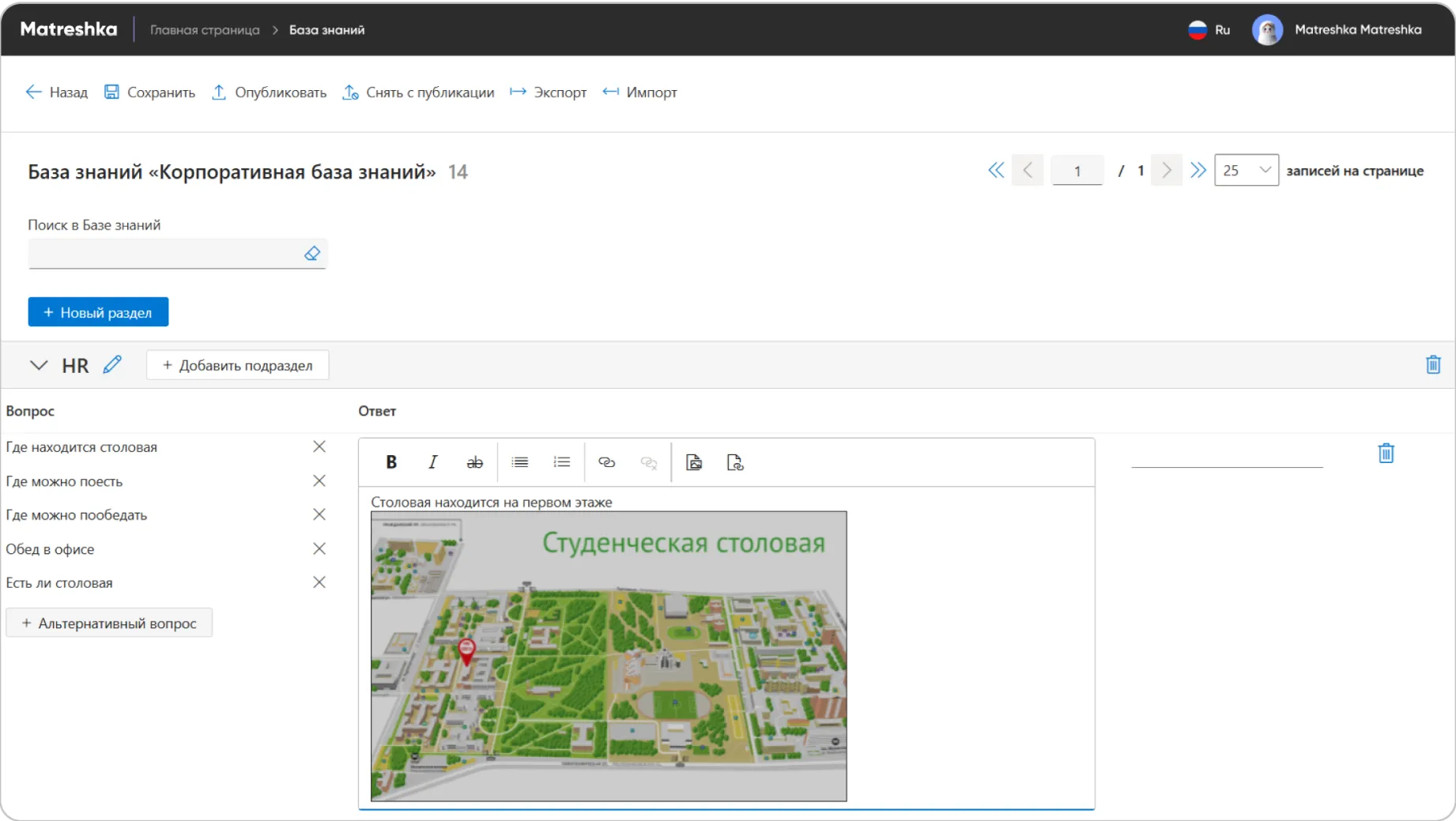Remove the question "Обед в офисе"

(319, 548)
